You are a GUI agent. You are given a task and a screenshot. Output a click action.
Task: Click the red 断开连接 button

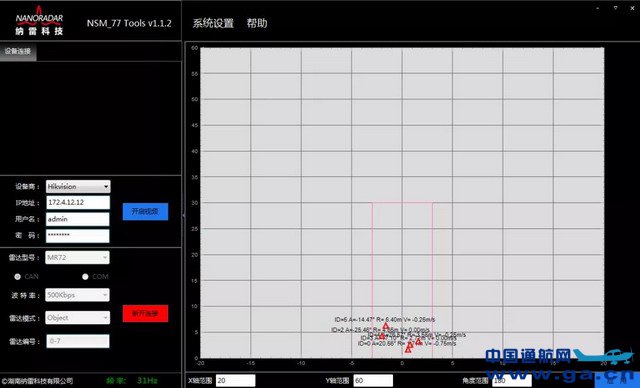pos(145,313)
